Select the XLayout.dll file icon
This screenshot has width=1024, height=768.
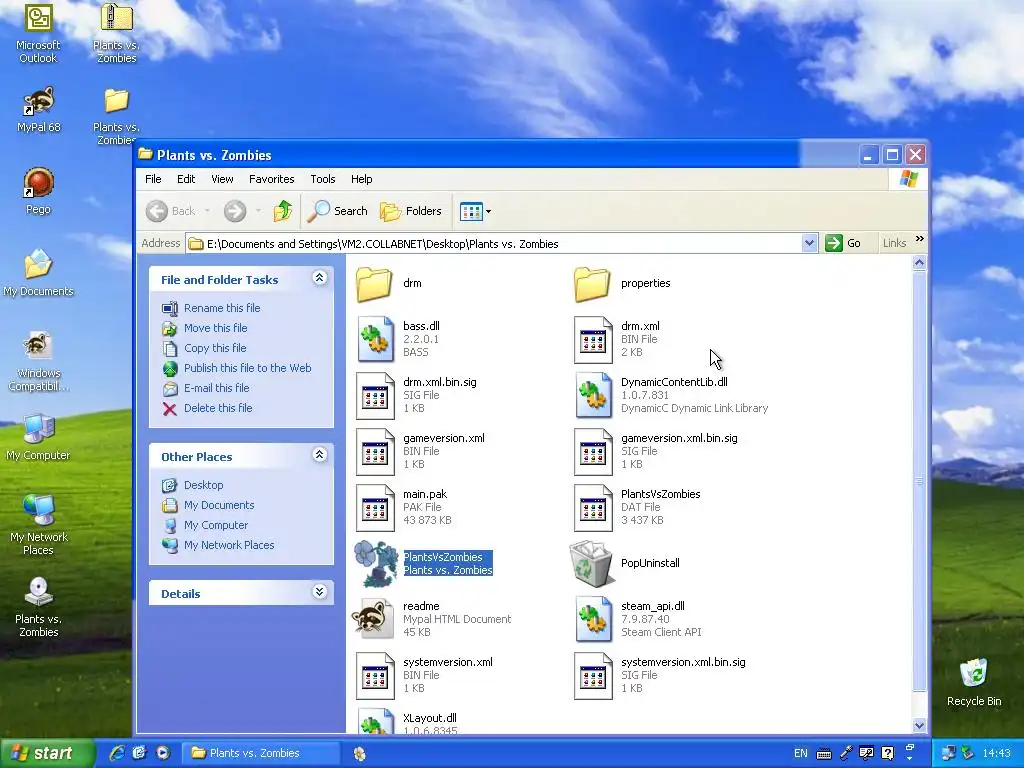point(375,721)
